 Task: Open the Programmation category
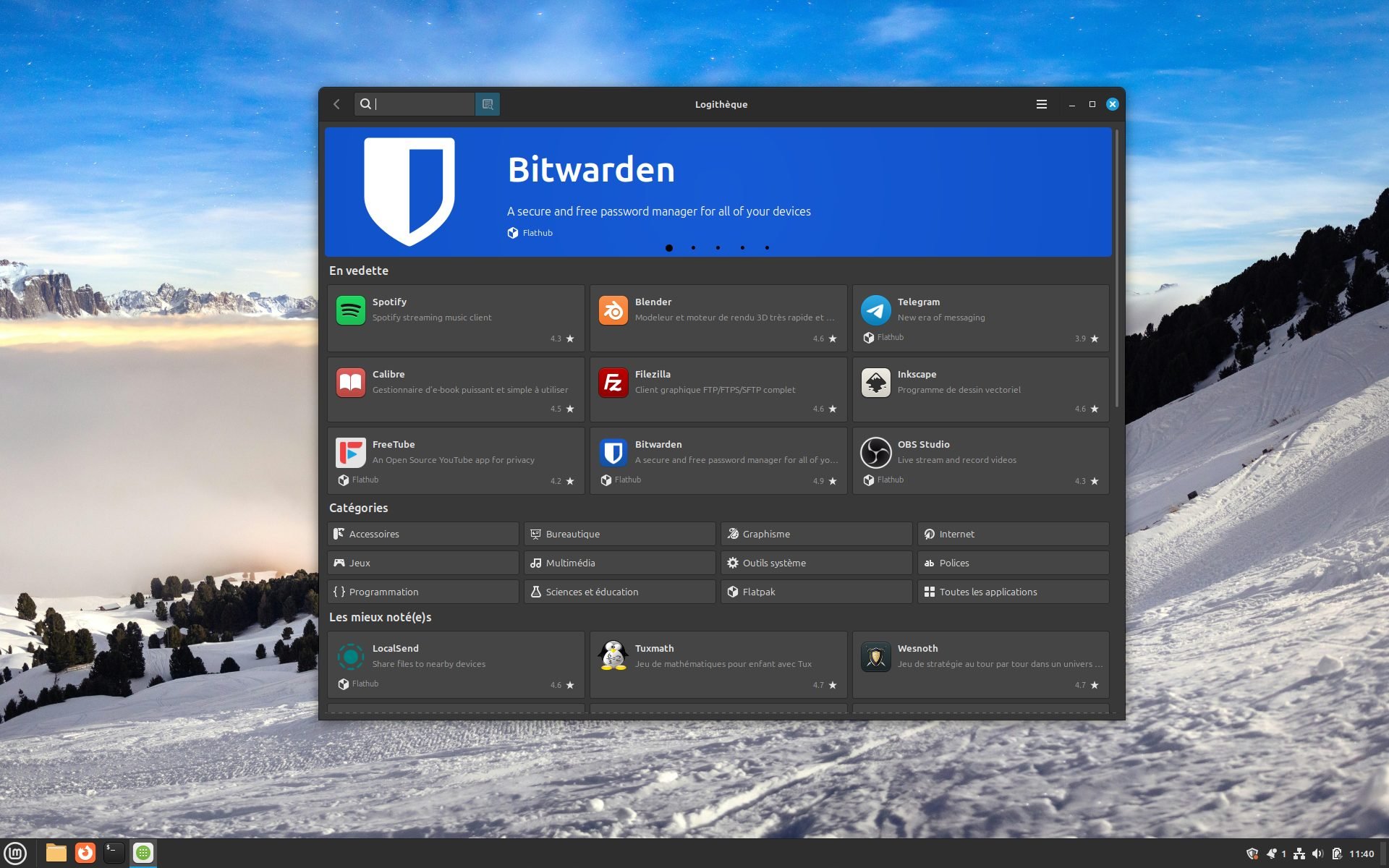pos(423,592)
